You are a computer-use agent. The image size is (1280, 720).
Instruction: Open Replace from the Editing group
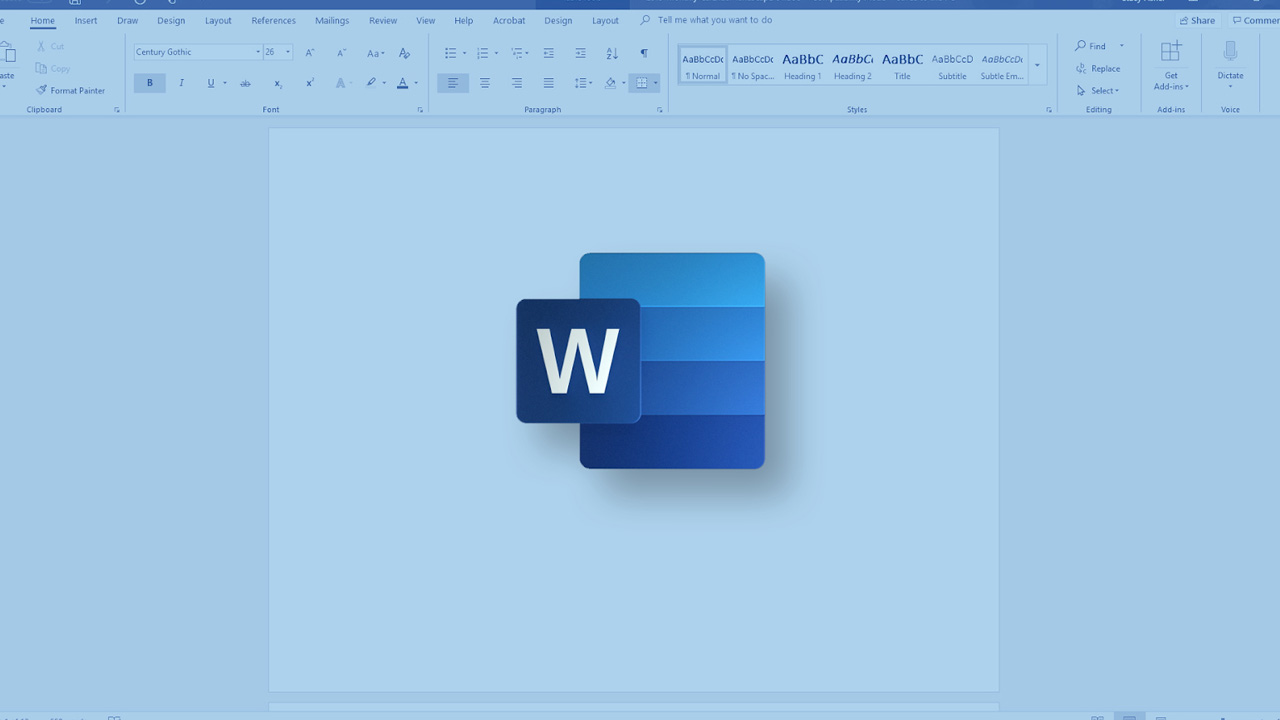click(1097, 68)
